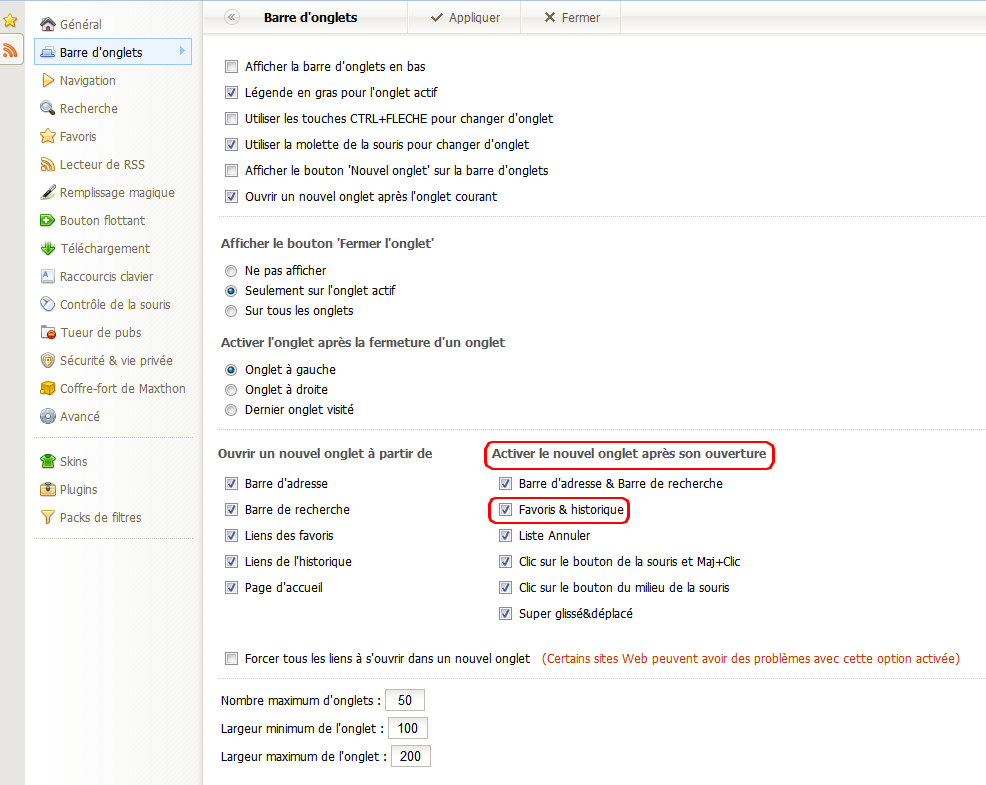Click the Appliquer button
The image size is (986, 785).
465,17
